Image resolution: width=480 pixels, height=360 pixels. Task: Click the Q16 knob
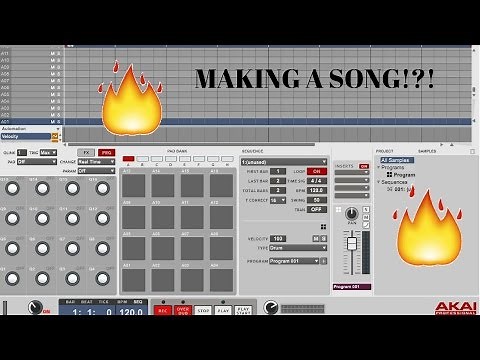point(102,188)
